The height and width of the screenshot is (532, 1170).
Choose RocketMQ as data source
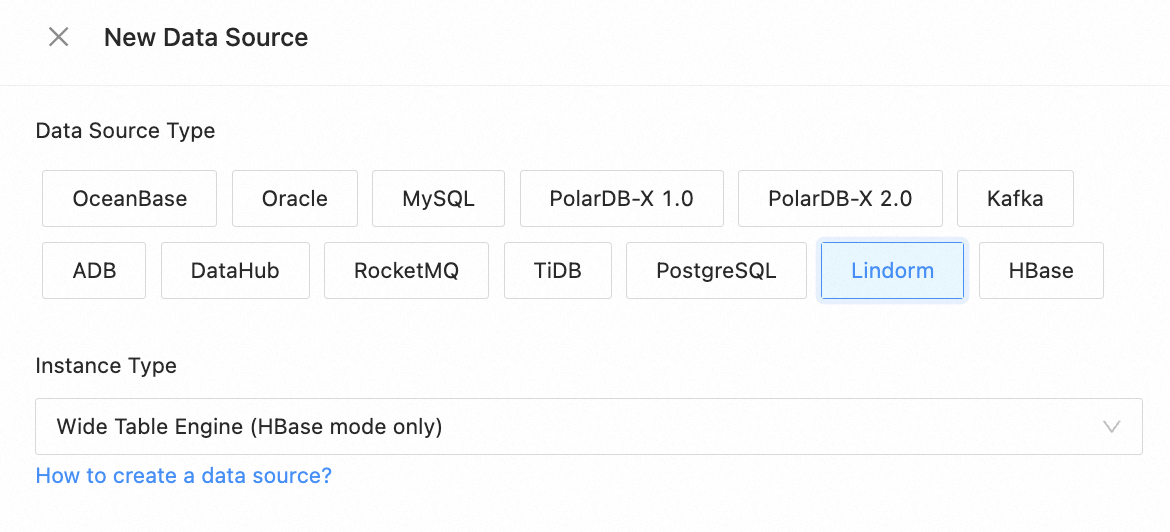[x=406, y=271]
